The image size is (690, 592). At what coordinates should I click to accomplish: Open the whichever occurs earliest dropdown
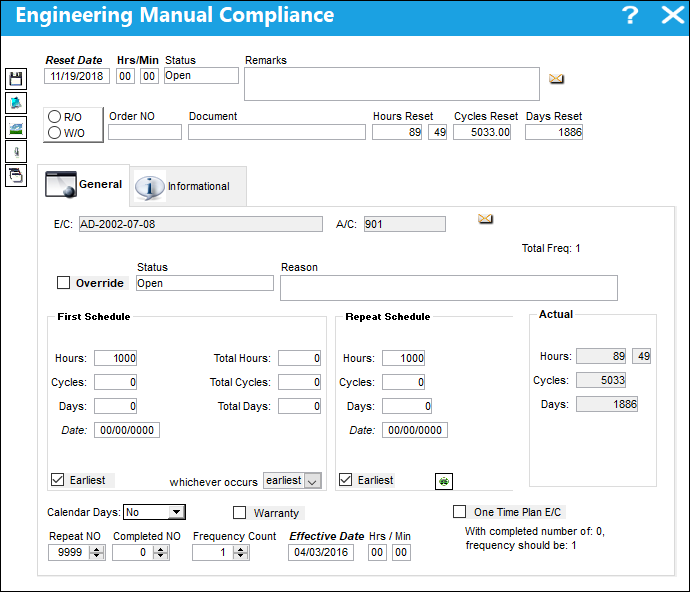coord(312,481)
